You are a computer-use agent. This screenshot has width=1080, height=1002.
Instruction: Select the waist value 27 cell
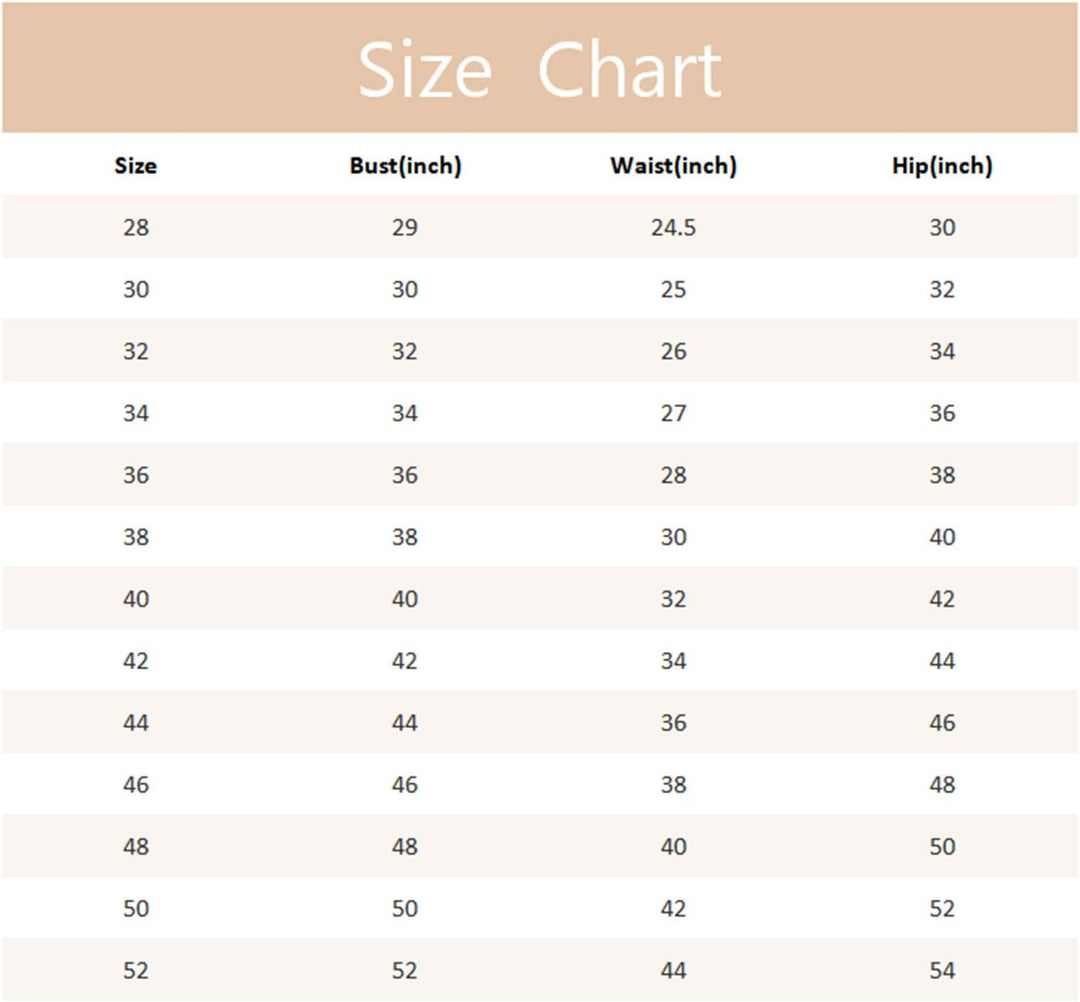(x=673, y=414)
